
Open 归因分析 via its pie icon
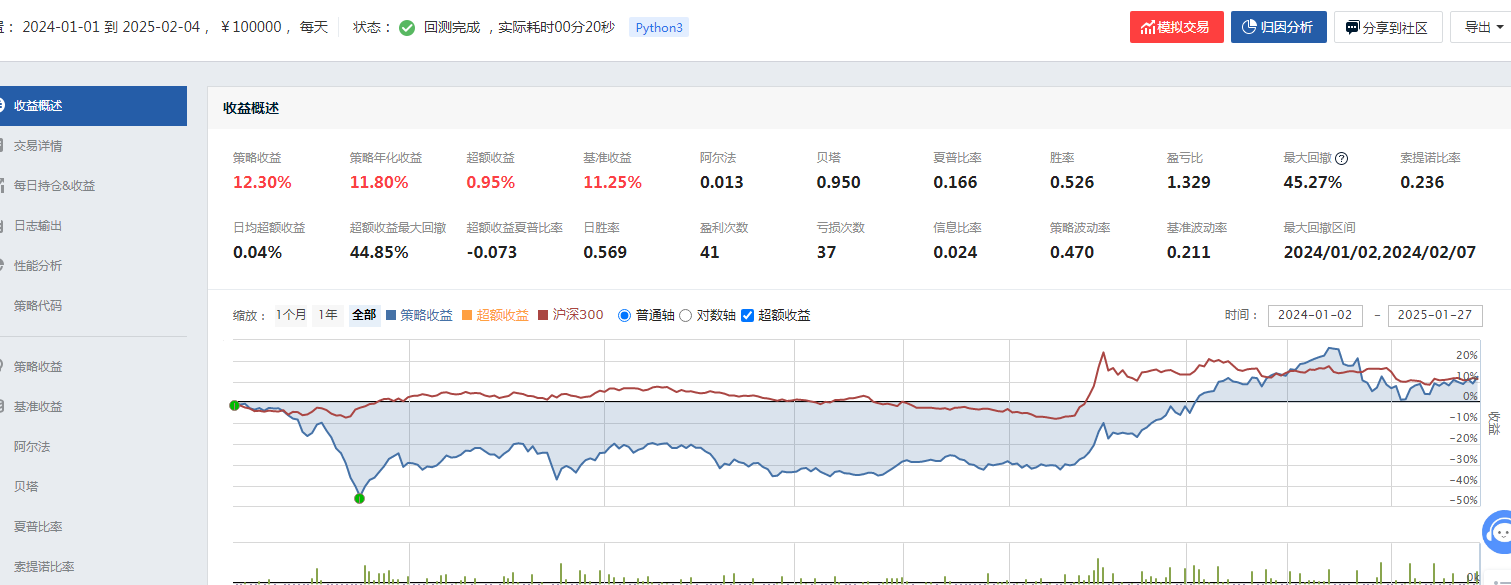tap(1249, 27)
